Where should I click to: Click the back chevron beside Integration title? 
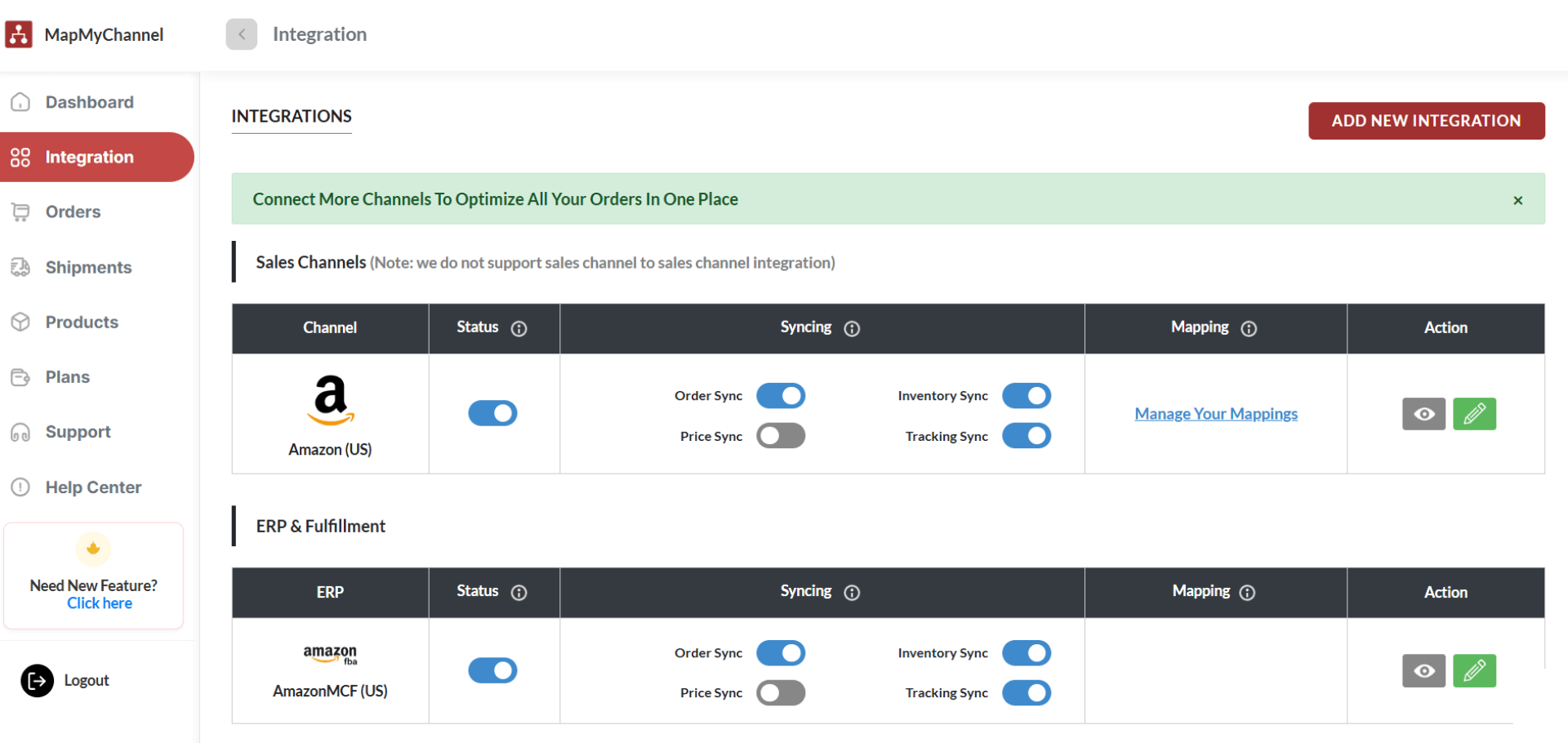pos(242,34)
